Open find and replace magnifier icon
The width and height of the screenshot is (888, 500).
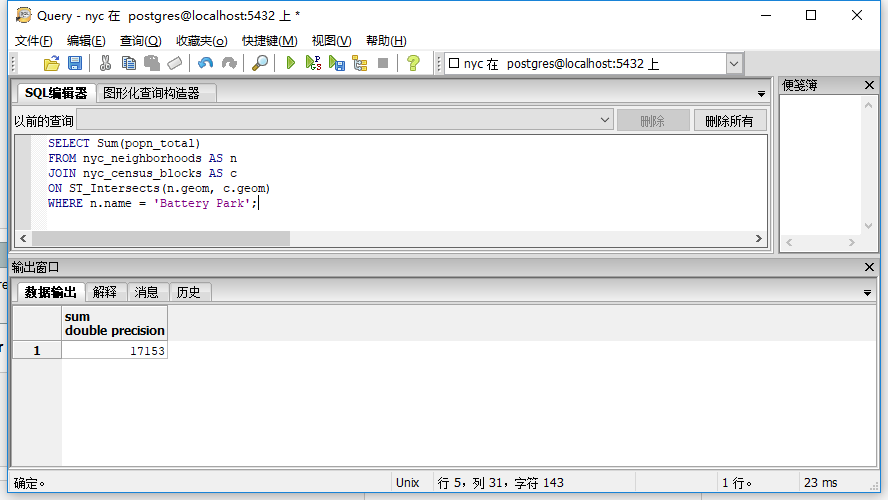coord(260,63)
